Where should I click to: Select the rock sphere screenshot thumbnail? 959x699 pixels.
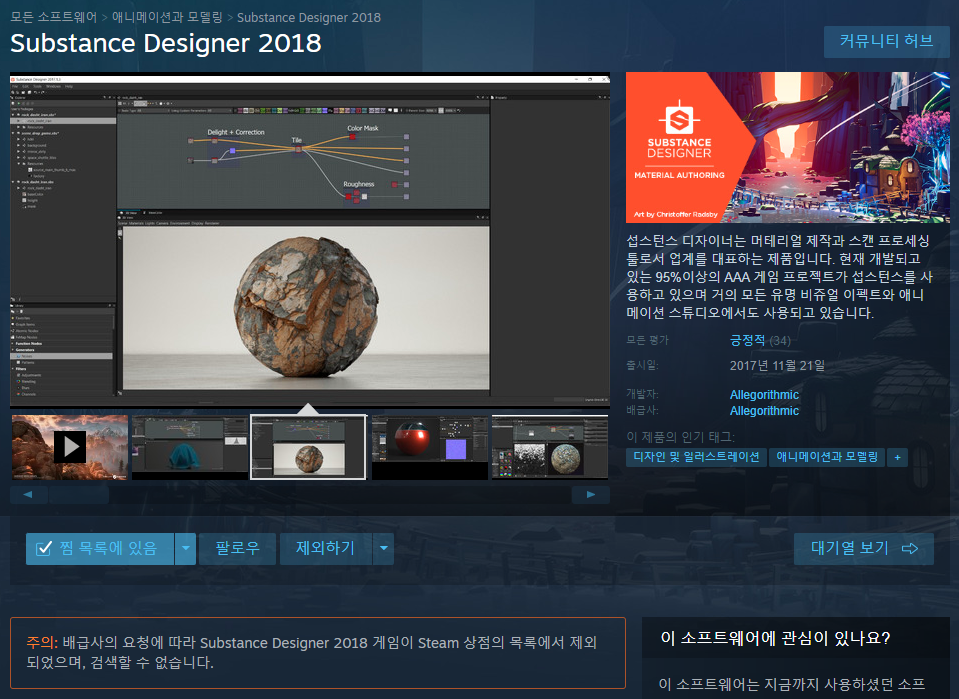tap(309, 447)
